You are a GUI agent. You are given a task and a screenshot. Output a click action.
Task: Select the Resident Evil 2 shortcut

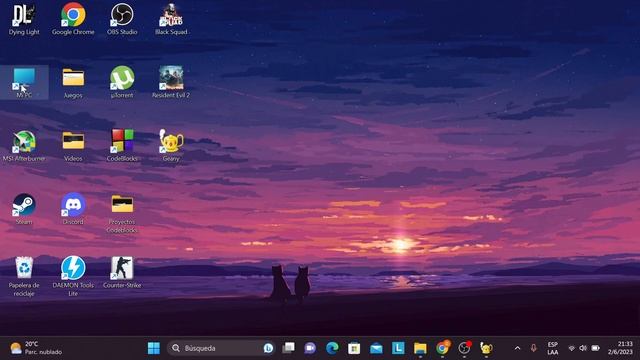coord(171,83)
